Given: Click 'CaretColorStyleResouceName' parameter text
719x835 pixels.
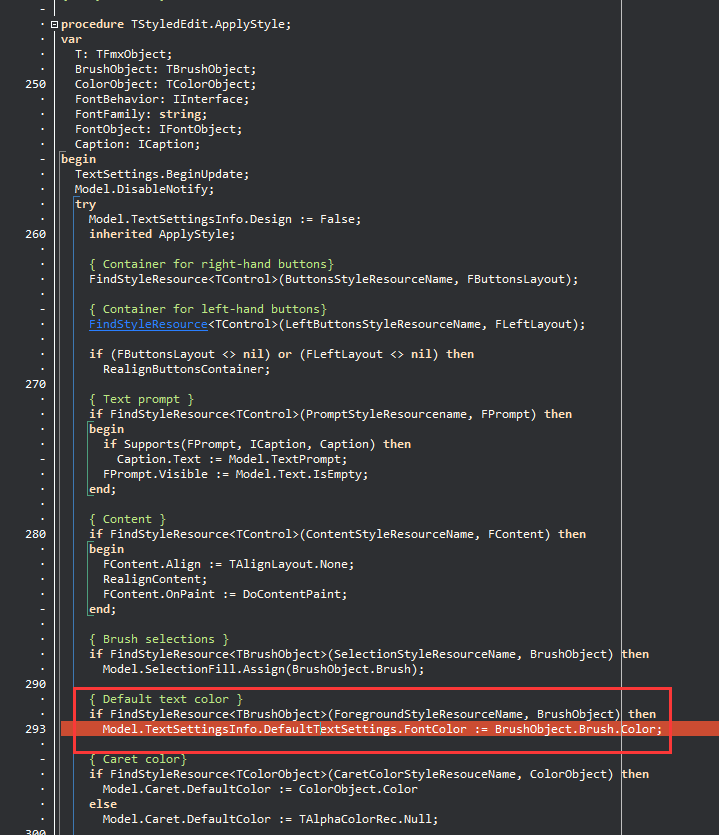Looking at the screenshot, I should (425, 774).
